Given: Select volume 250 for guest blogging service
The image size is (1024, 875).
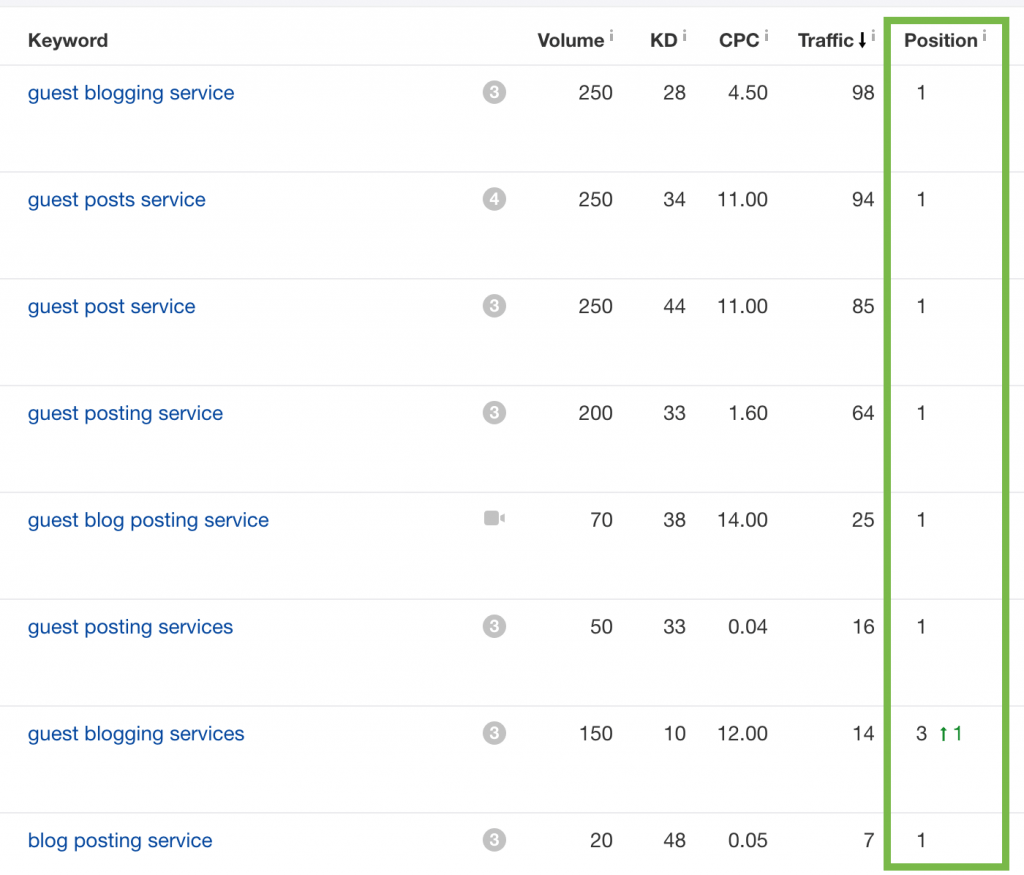Looking at the screenshot, I should pos(596,93).
